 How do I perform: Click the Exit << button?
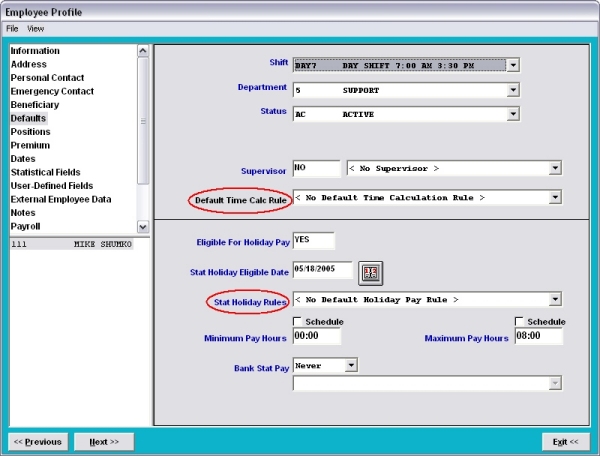(x=565, y=442)
